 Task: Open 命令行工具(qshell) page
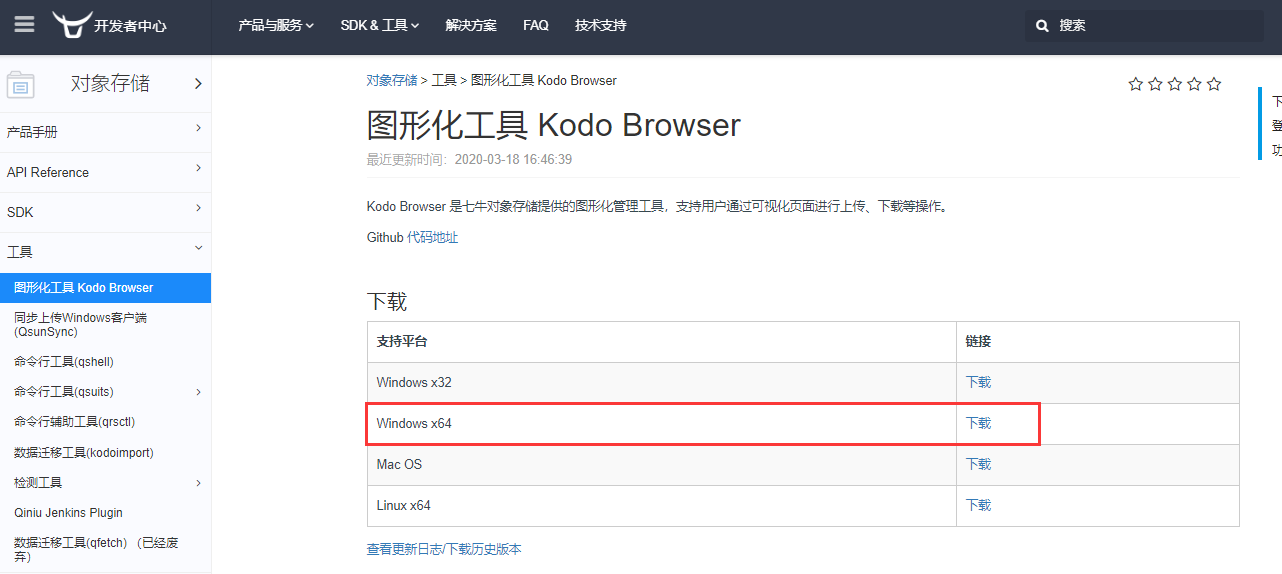click(x=64, y=362)
